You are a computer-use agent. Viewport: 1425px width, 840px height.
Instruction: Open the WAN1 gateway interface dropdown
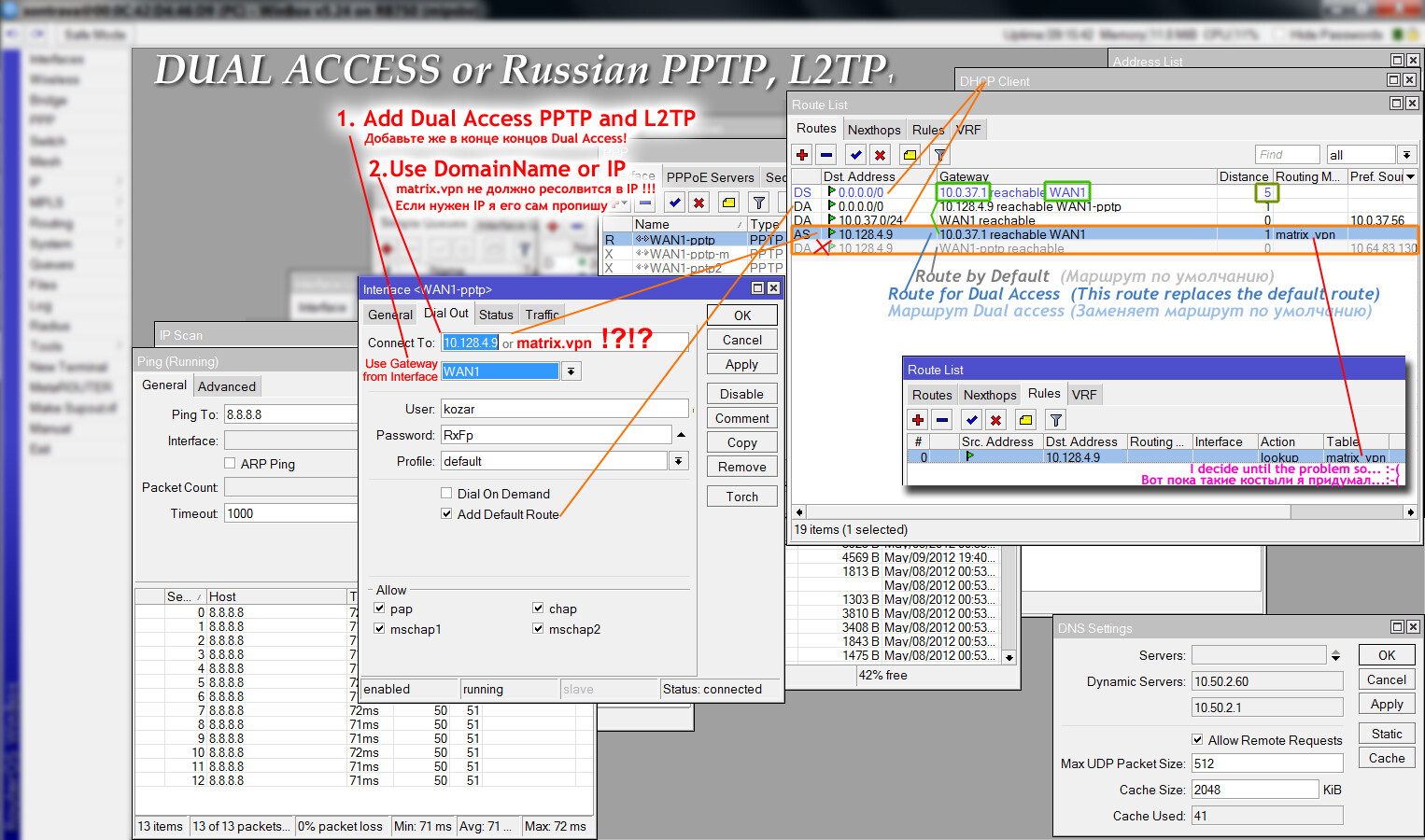click(x=570, y=371)
